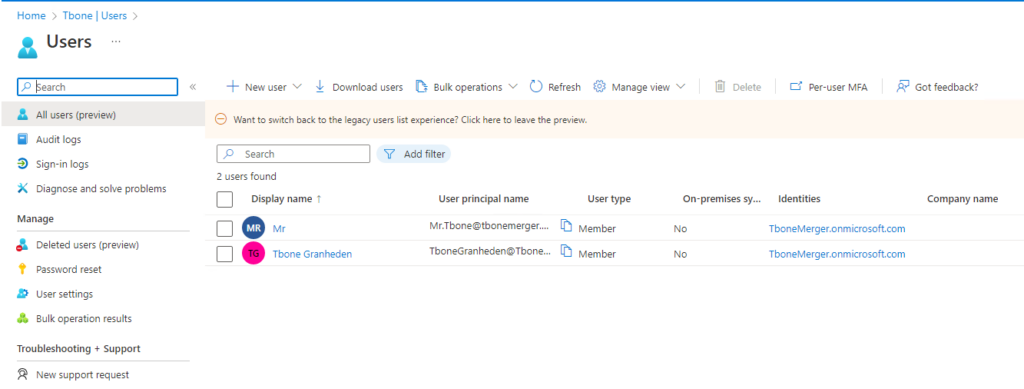Image resolution: width=1024 pixels, height=389 pixels.
Task: Click Member cell in Mr row
Action: tap(597, 228)
